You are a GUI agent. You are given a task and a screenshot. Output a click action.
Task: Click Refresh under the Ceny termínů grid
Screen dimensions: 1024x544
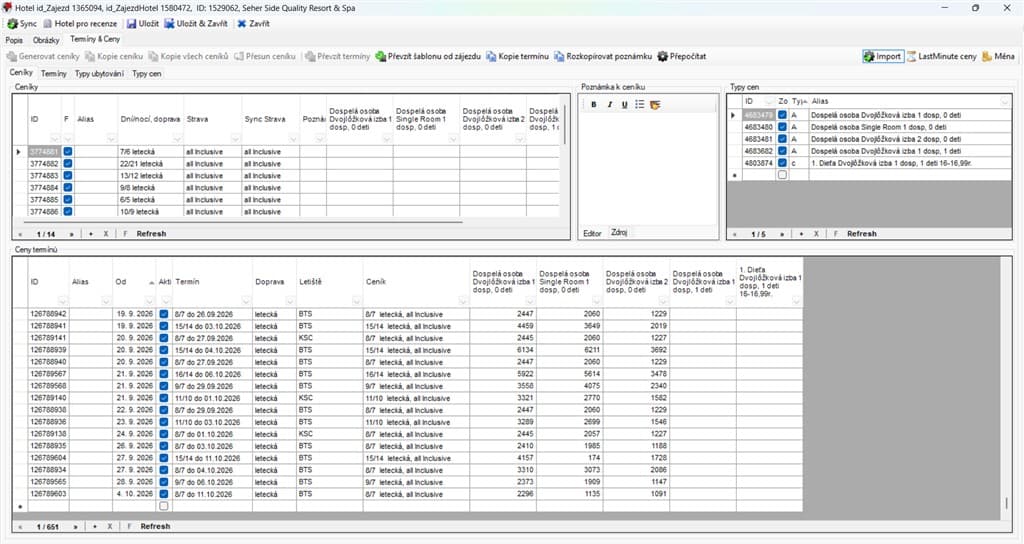click(x=155, y=526)
